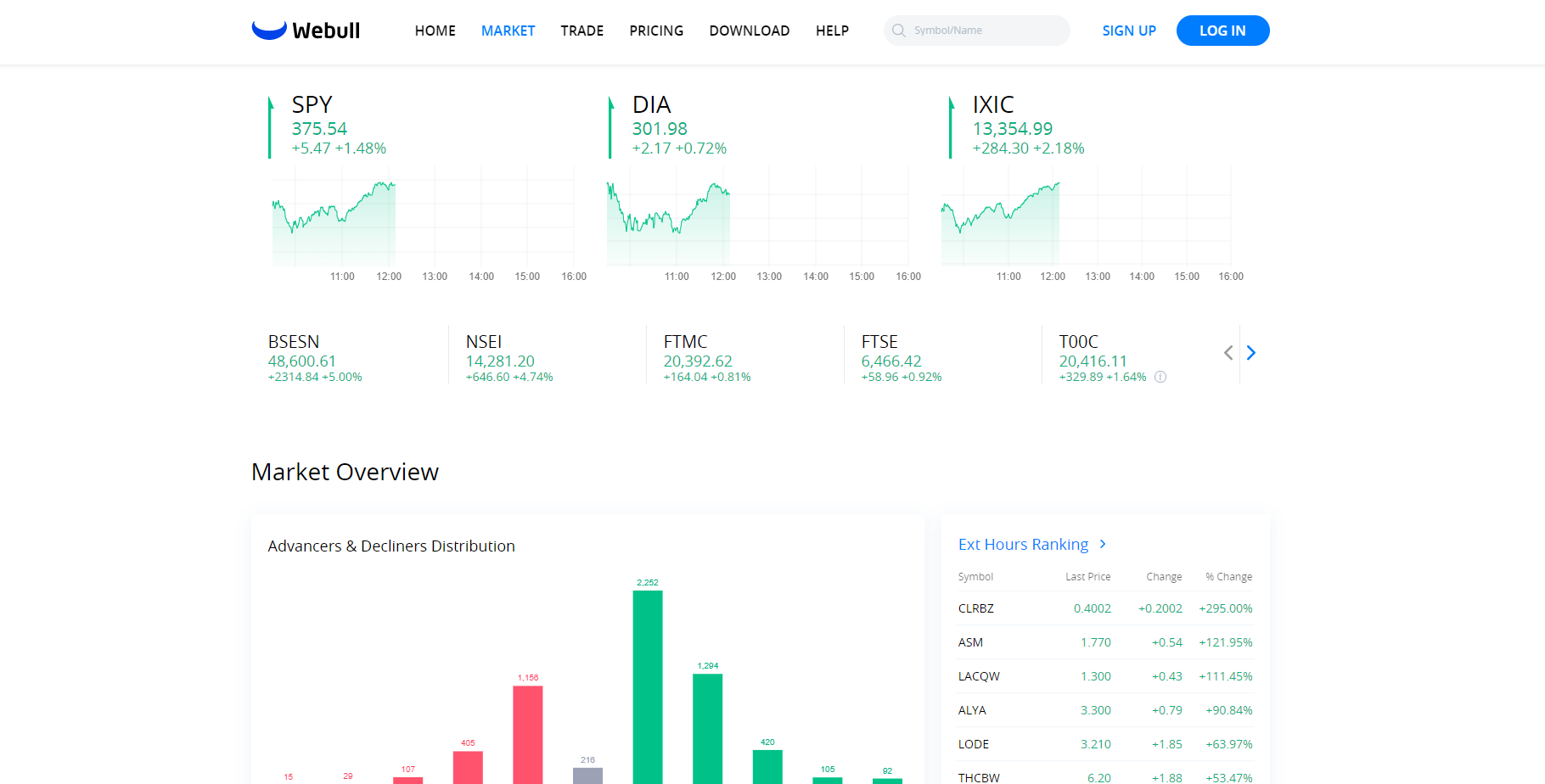1545x784 pixels.
Task: Open the LODE ranking row
Action: click(1105, 744)
